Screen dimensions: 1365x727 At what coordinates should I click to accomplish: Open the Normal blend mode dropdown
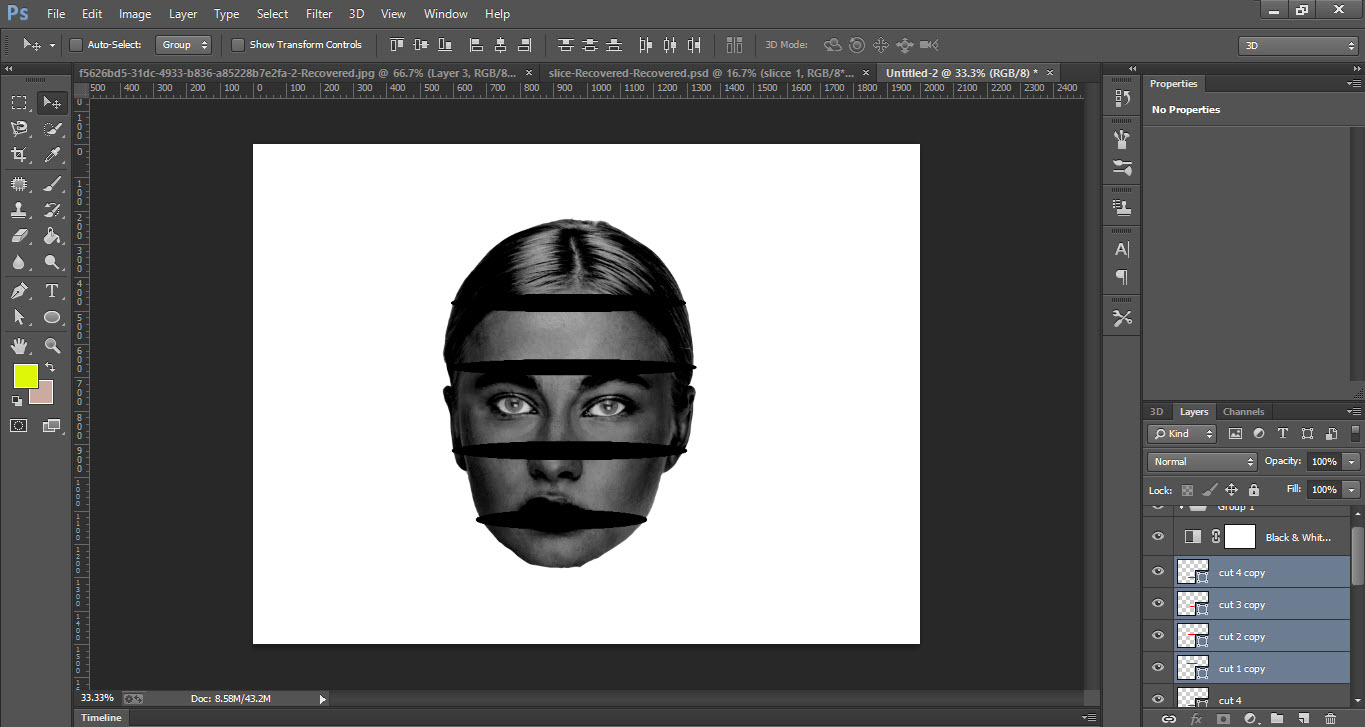(1202, 462)
